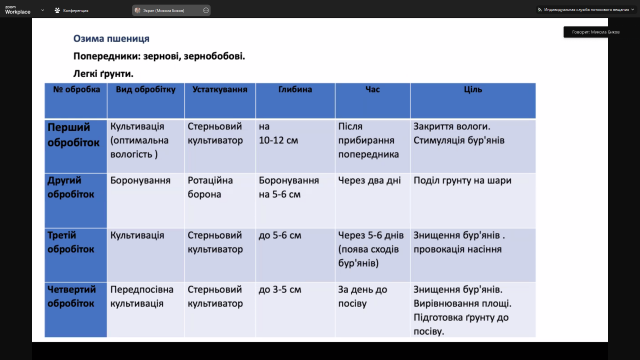Click the Устаткування column header
The width and height of the screenshot is (640, 360).
coord(220,89)
